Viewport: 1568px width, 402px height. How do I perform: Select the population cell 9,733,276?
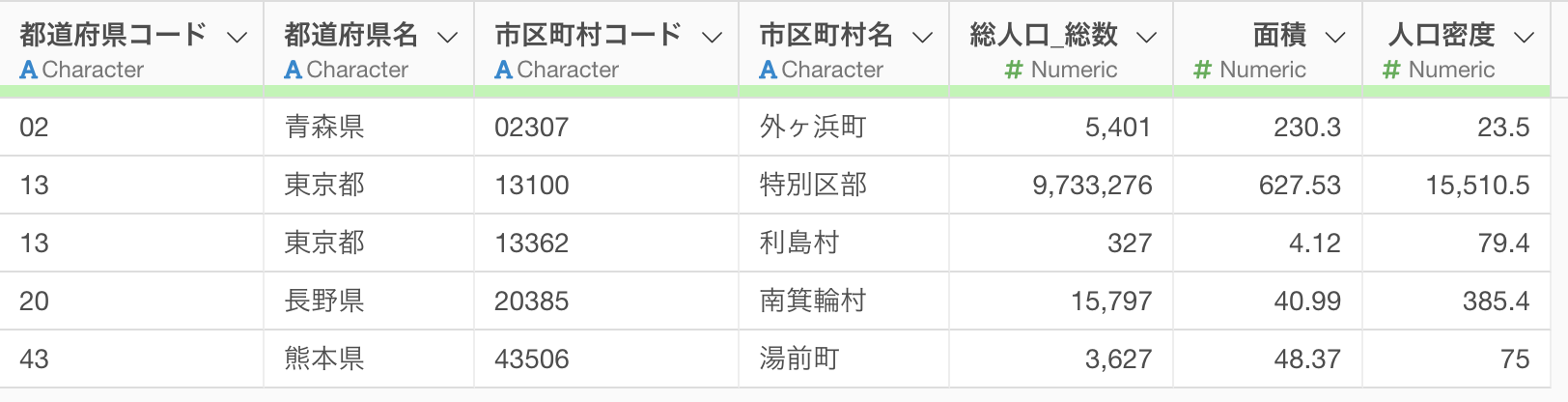(x=1061, y=185)
